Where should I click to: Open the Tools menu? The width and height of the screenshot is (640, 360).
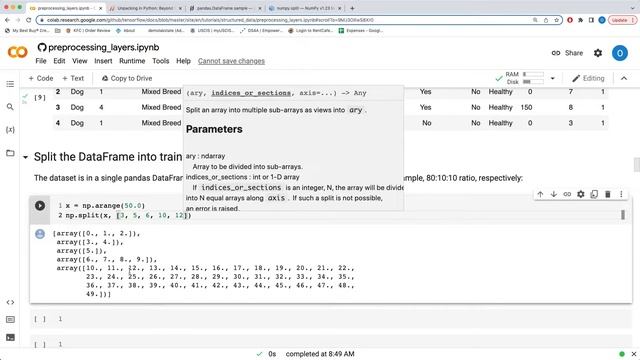[x=160, y=61]
